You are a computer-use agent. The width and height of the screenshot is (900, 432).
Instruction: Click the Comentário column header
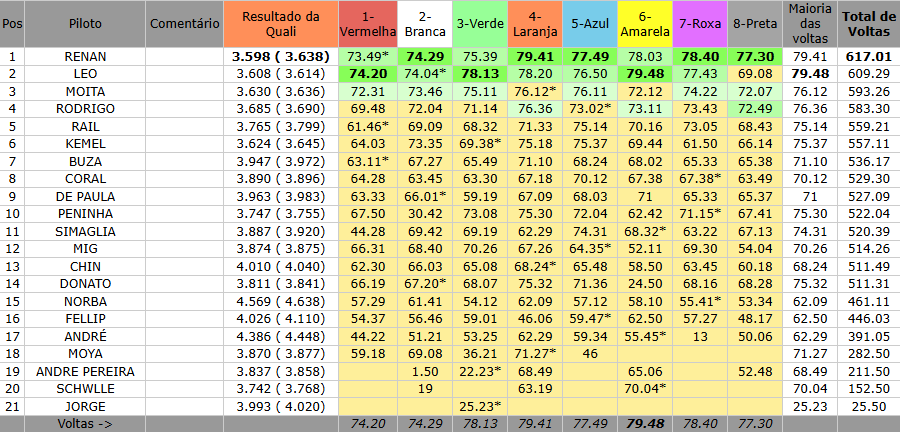(184, 24)
